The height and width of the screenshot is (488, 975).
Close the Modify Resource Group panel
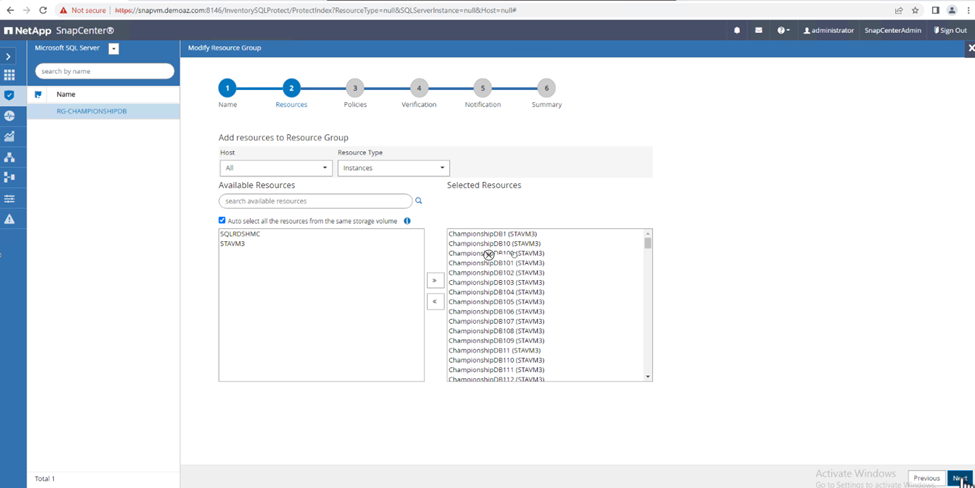coord(971,48)
